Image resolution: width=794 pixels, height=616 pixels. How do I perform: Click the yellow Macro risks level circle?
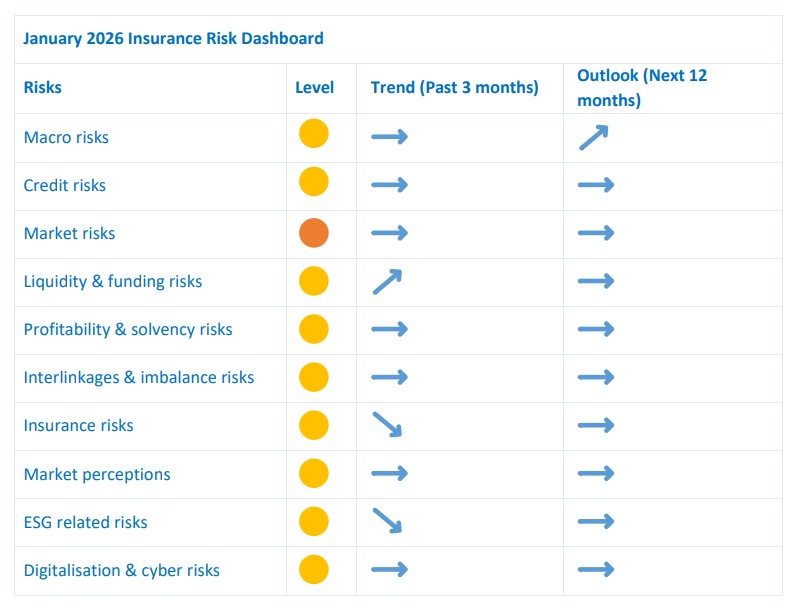[314, 134]
